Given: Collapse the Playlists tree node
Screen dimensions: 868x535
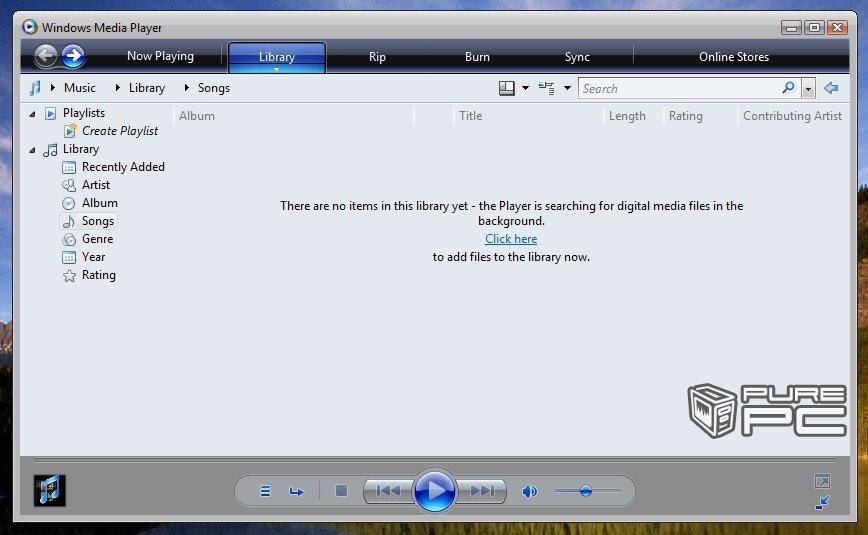Looking at the screenshot, I should [33, 114].
